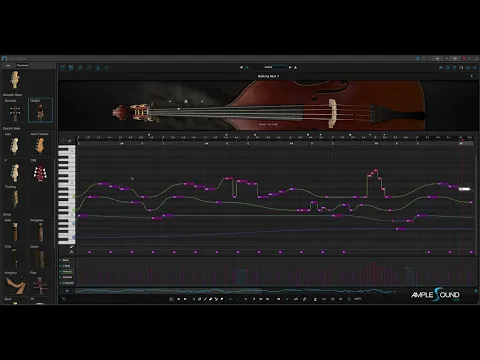Open the grid value dropdown in bottom toolbar

(357, 299)
